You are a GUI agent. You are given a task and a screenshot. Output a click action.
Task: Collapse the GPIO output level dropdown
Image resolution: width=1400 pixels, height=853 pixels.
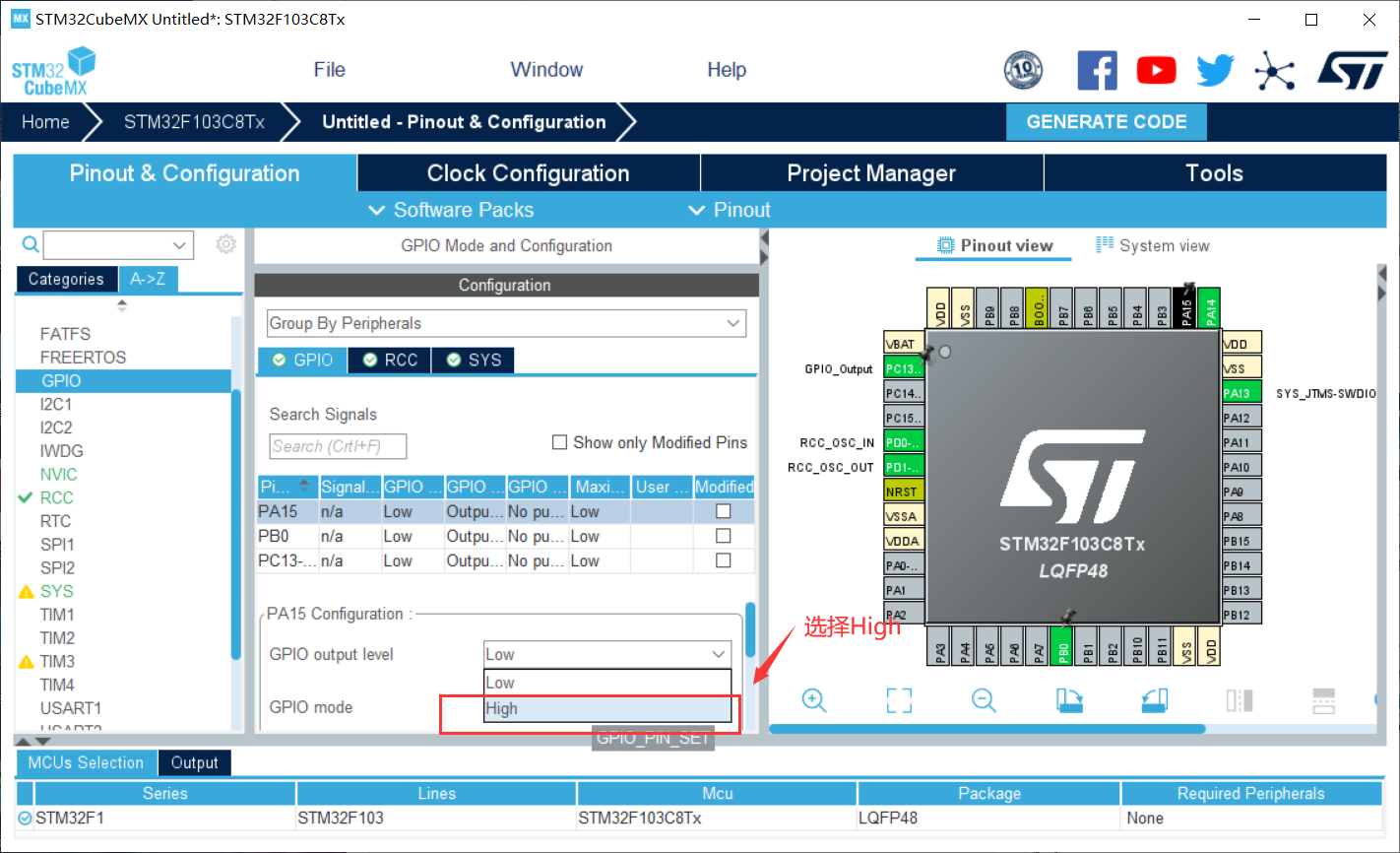[x=718, y=654]
